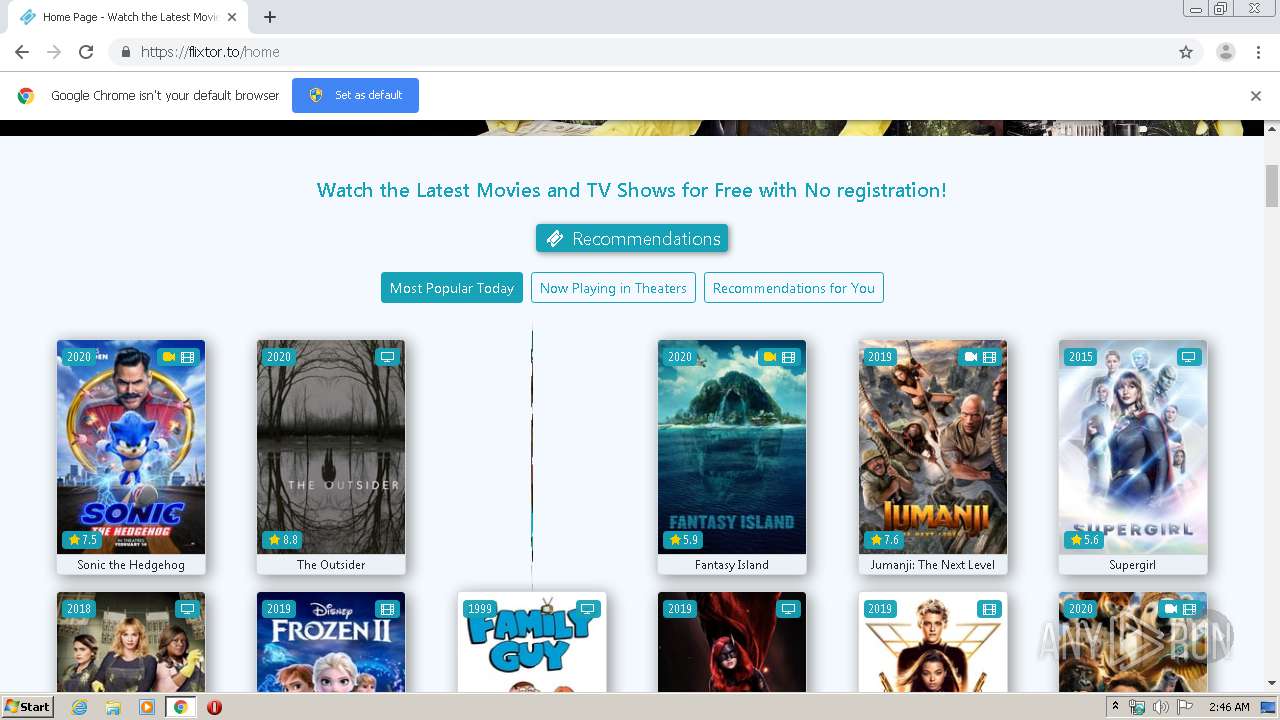Image resolution: width=1280 pixels, height=720 pixels.
Task: Click film icon on Frozen II poster
Action: (x=388, y=609)
